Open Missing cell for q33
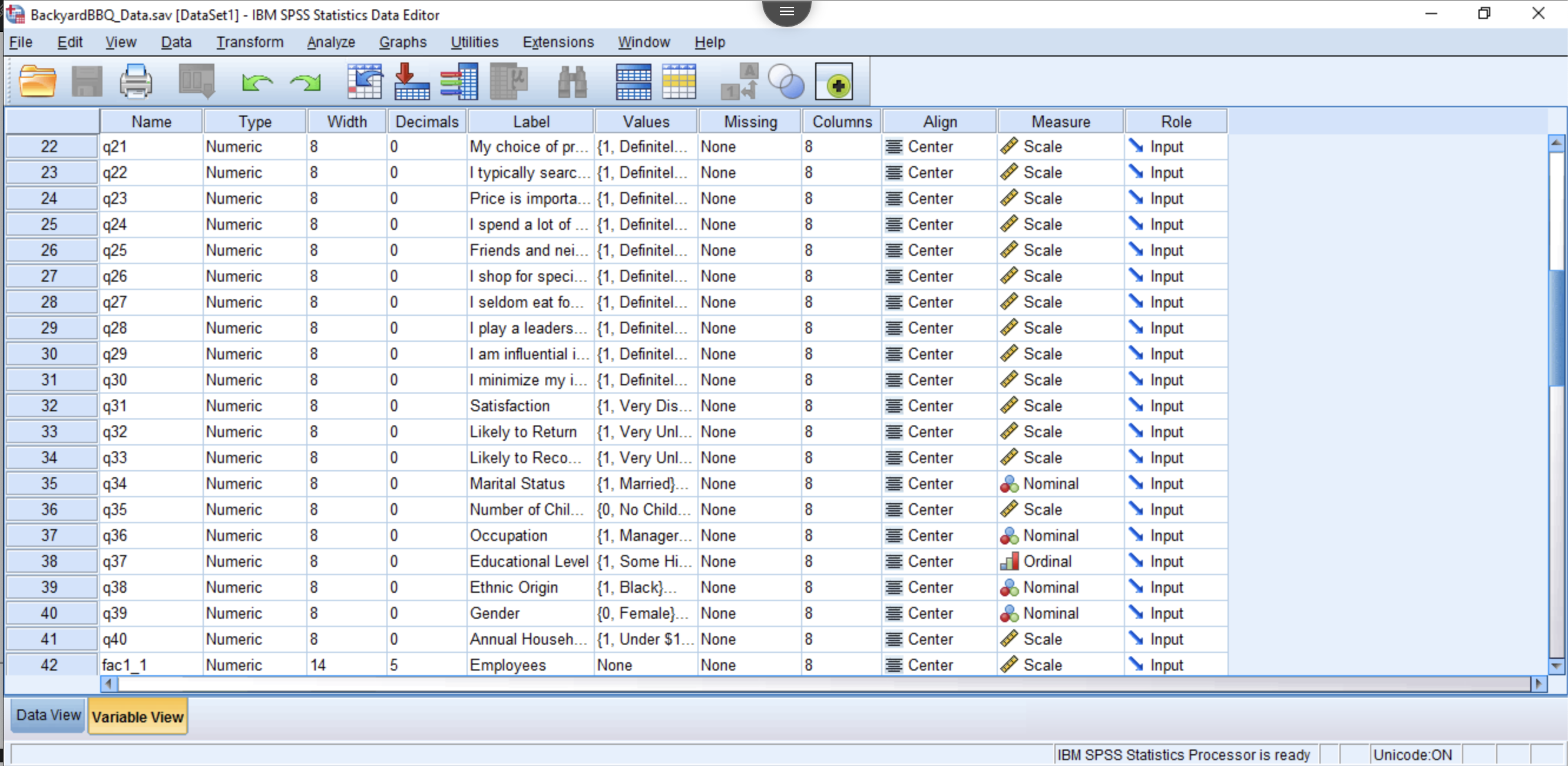 click(750, 457)
